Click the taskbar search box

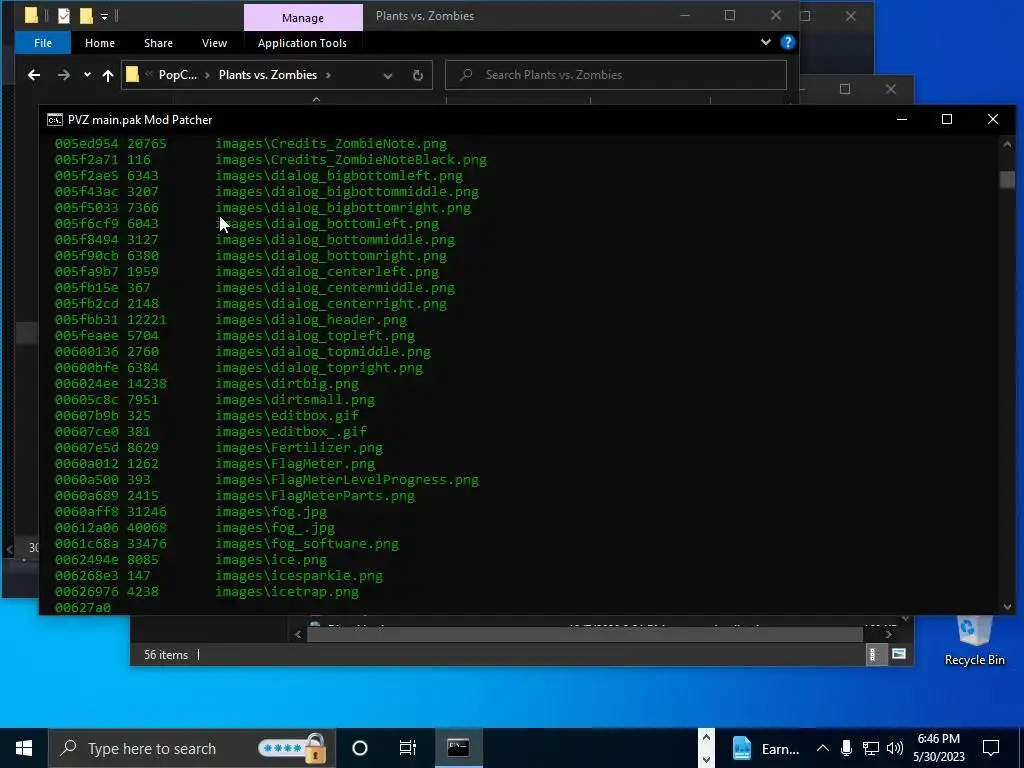[191, 748]
